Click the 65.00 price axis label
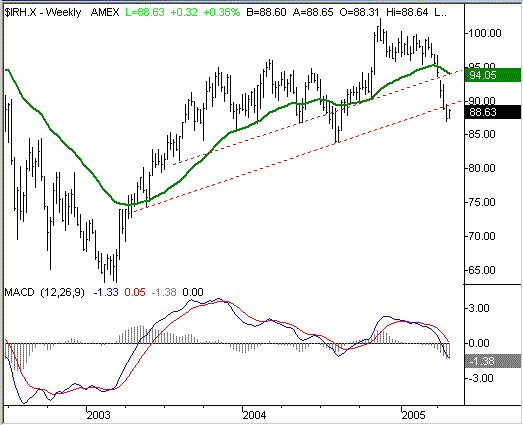 [x=482, y=270]
